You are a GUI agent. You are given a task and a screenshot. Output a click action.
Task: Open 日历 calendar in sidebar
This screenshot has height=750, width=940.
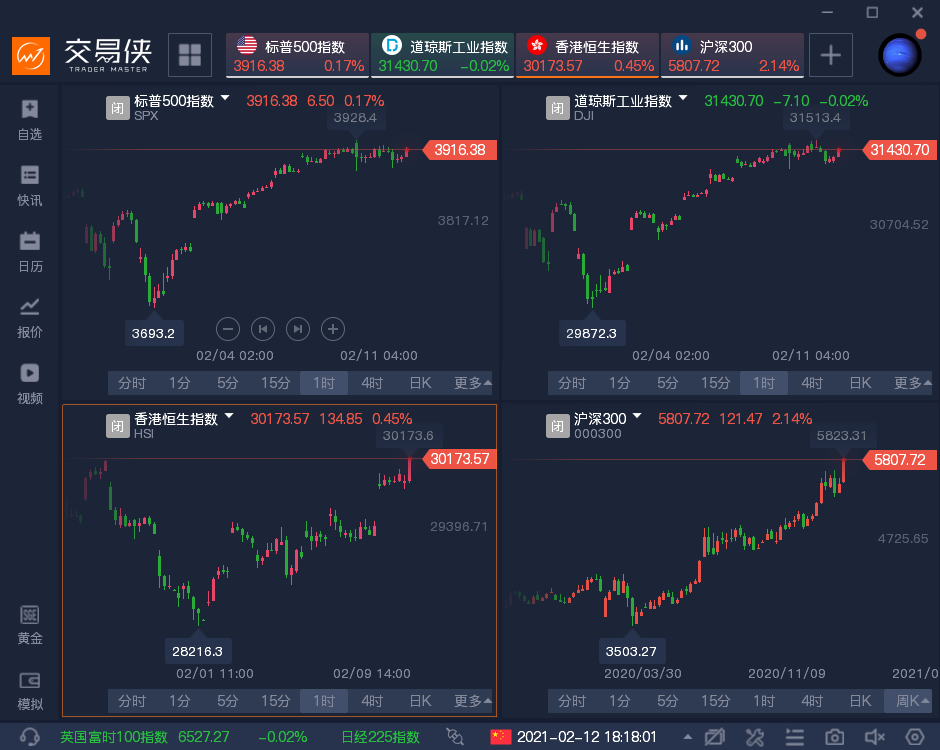tap(29, 252)
